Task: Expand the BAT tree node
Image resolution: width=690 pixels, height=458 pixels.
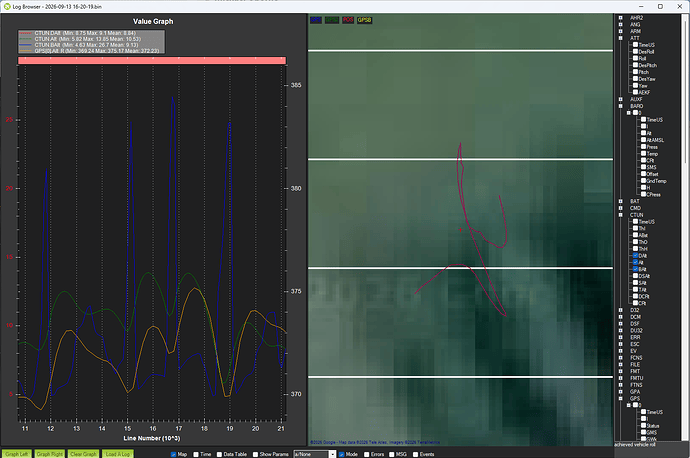Action: 620,201
